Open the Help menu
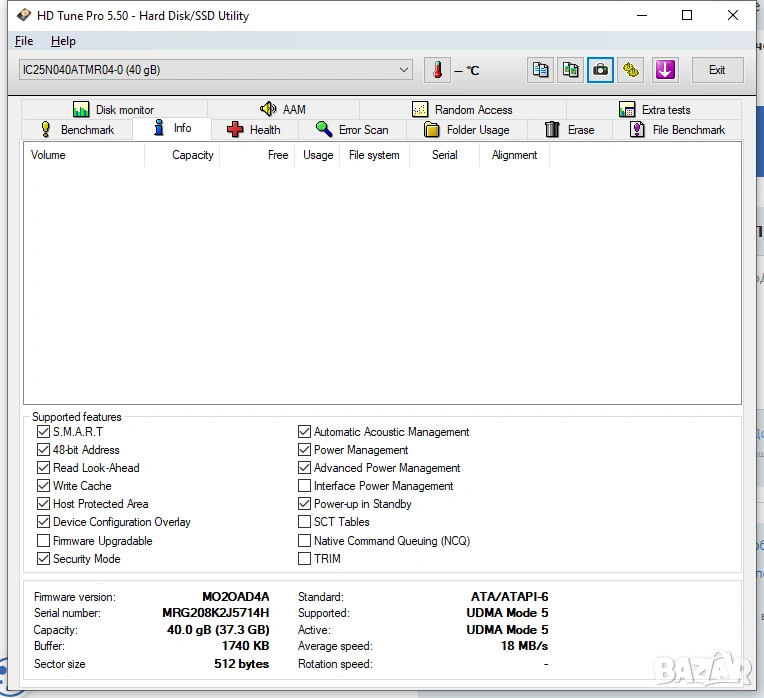764x698 pixels. 63,41
